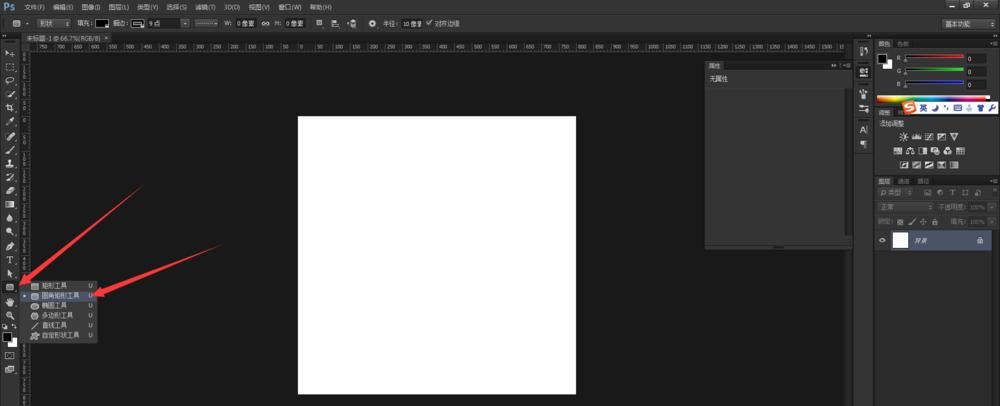Viewport: 1000px width, 406px height.
Task: Toggle Background layer visibility eye
Action: click(x=883, y=240)
